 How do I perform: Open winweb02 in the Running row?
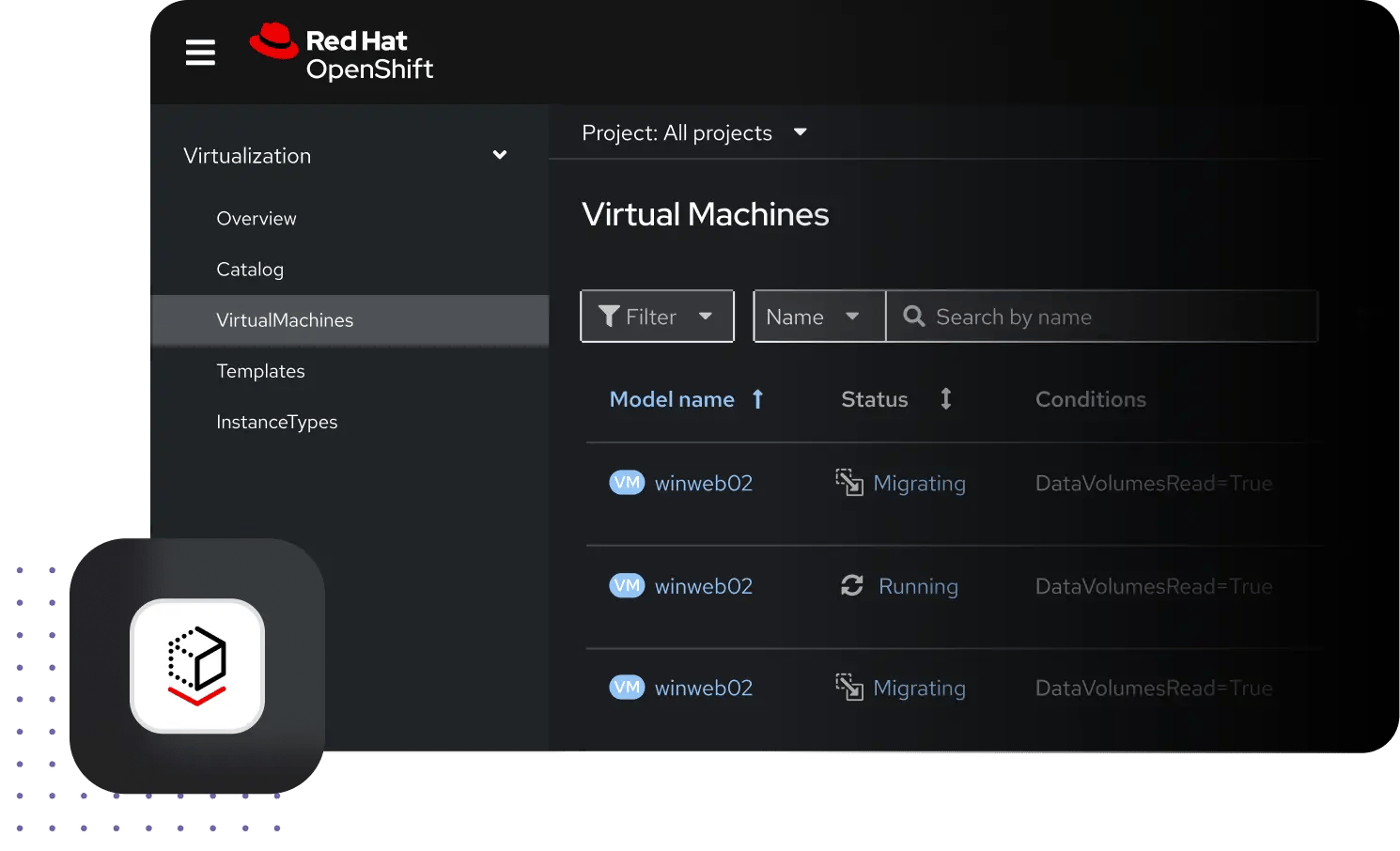(x=704, y=586)
